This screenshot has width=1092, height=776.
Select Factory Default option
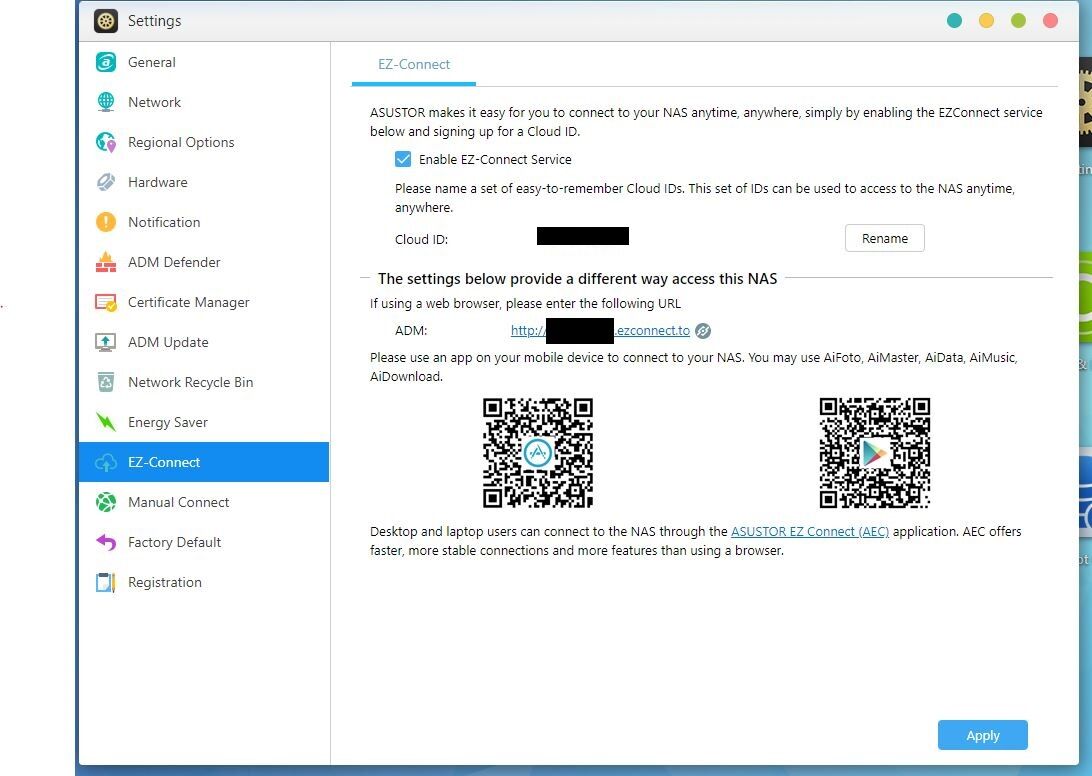tap(204, 542)
